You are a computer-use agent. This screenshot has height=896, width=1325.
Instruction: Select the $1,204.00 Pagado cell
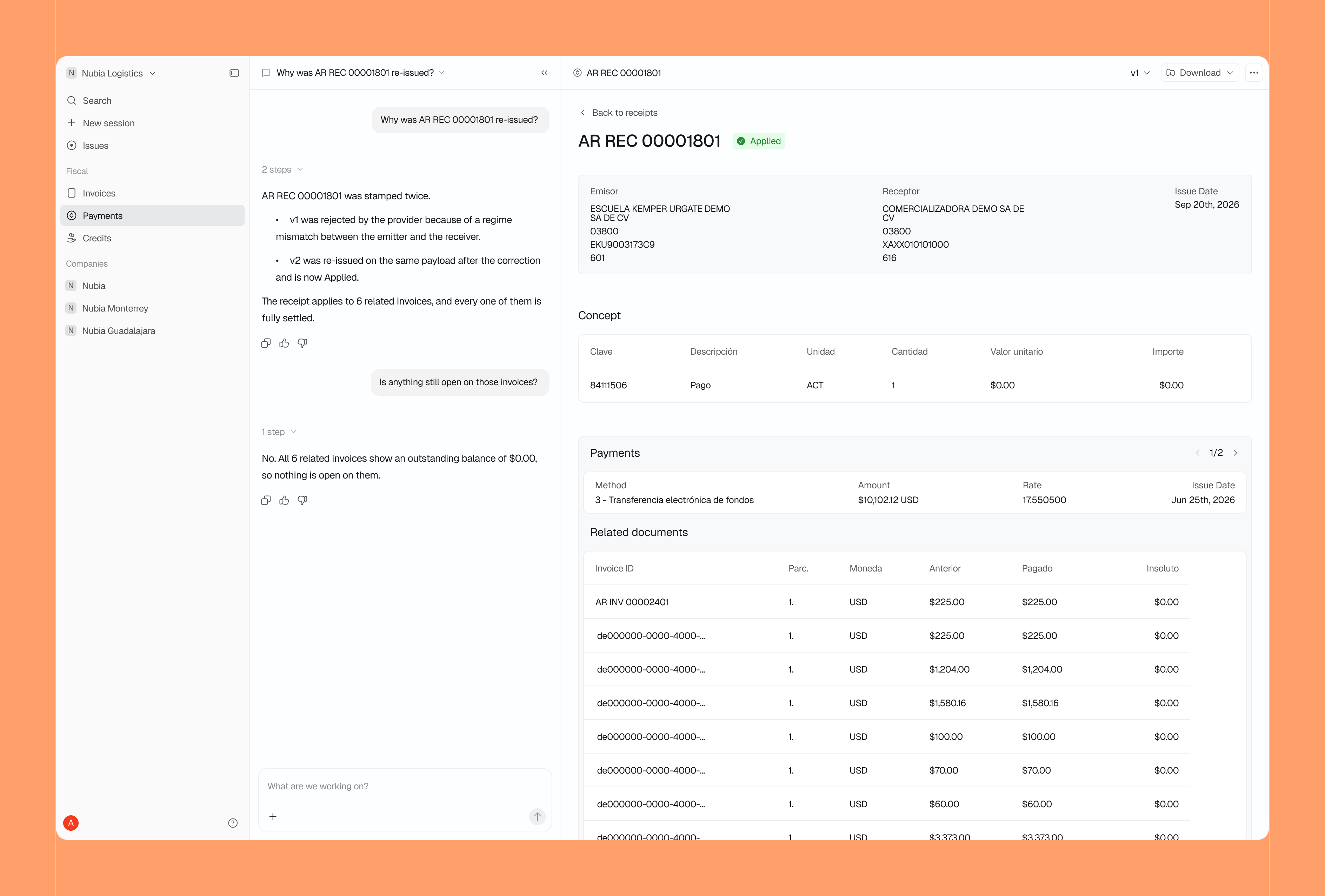[x=1041, y=669]
